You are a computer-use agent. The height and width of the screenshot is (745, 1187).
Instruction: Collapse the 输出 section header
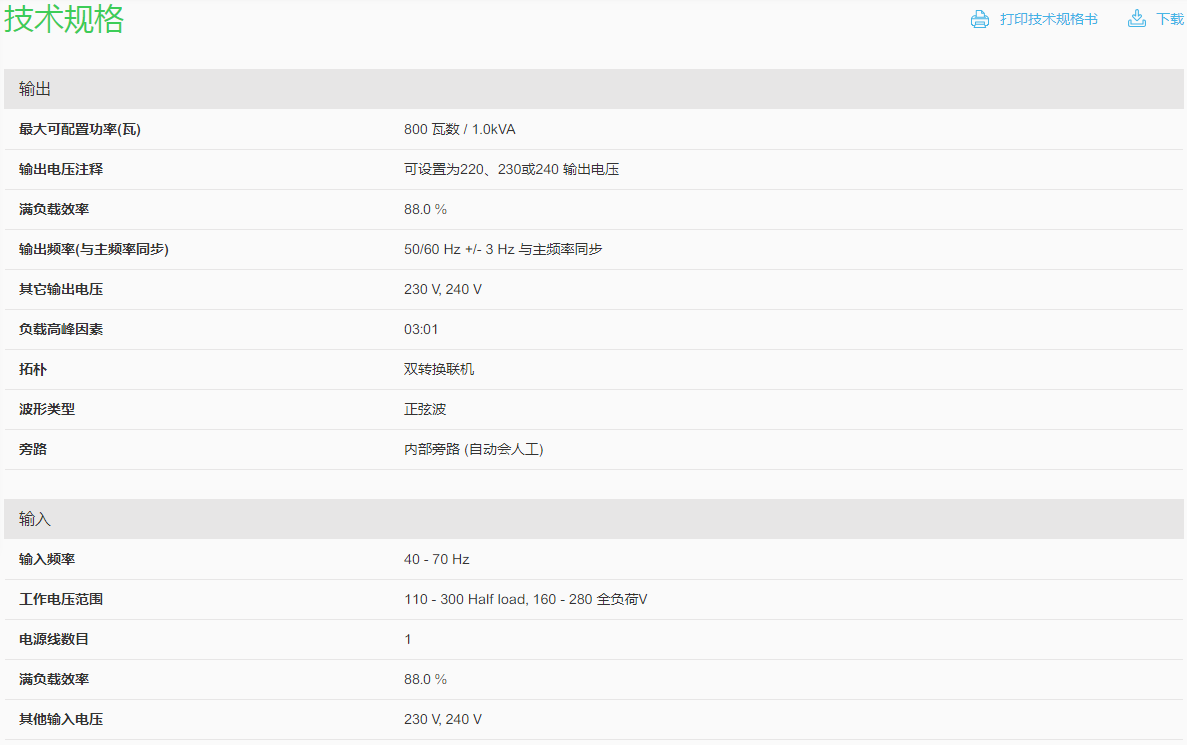tap(35, 89)
